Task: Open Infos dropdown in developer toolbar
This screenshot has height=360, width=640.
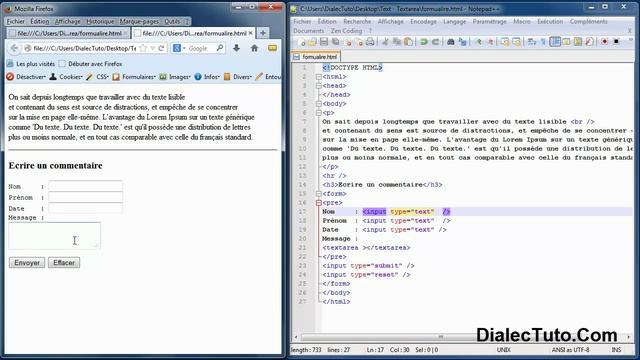Action: [x=207, y=77]
